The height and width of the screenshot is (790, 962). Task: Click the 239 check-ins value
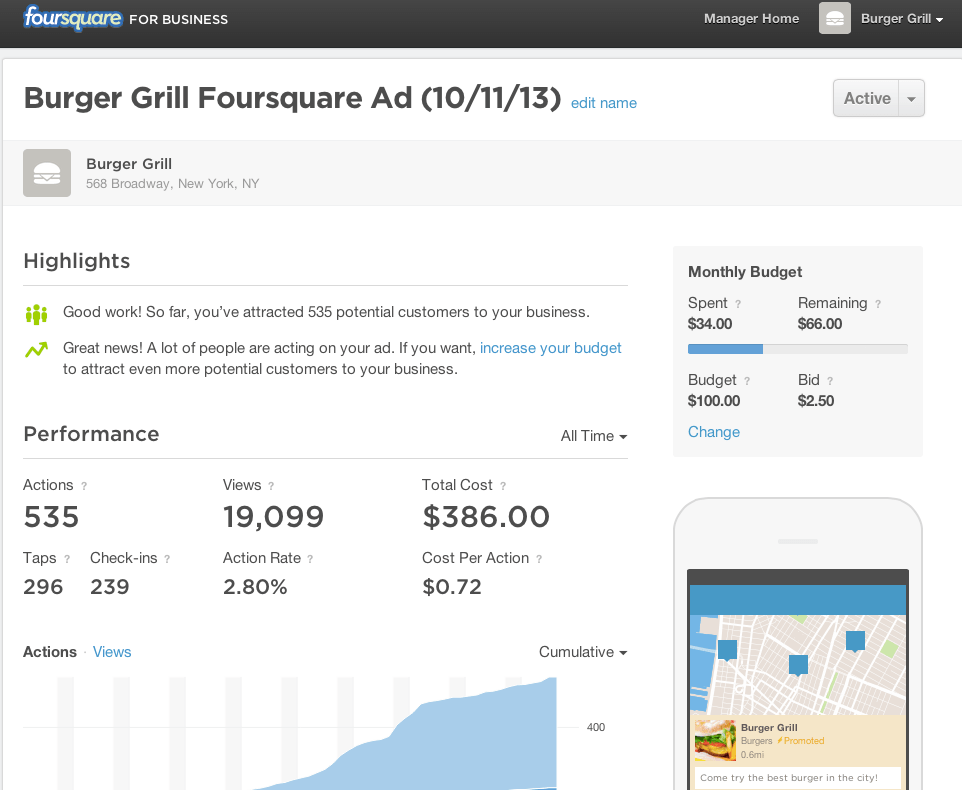coord(110,587)
